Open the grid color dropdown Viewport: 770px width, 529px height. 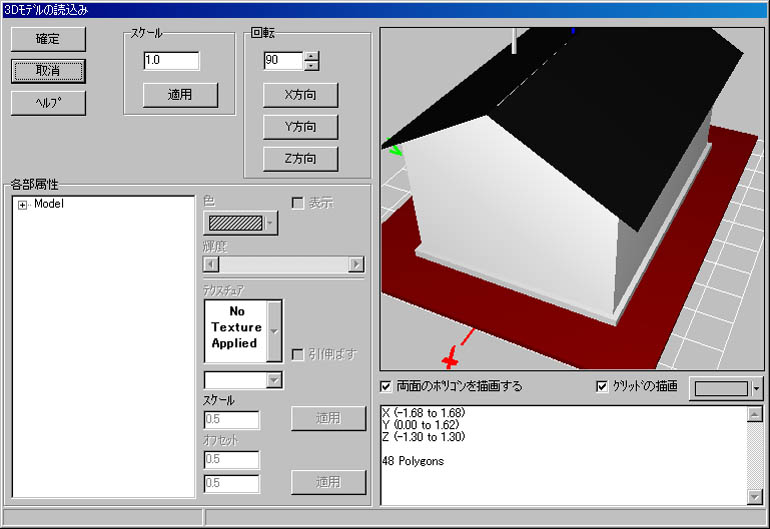point(756,389)
